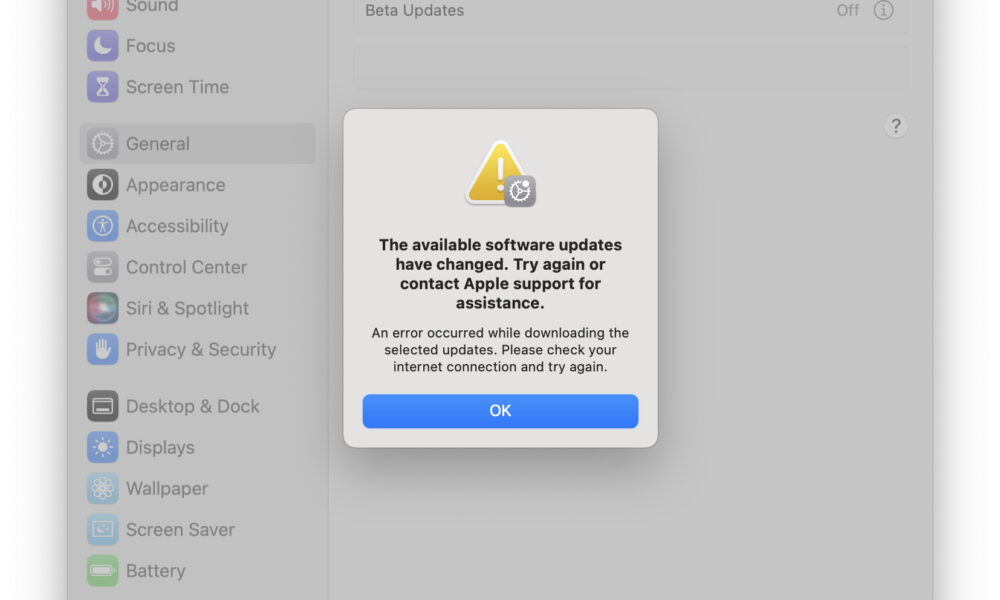Select General in the sidebar

point(198,143)
